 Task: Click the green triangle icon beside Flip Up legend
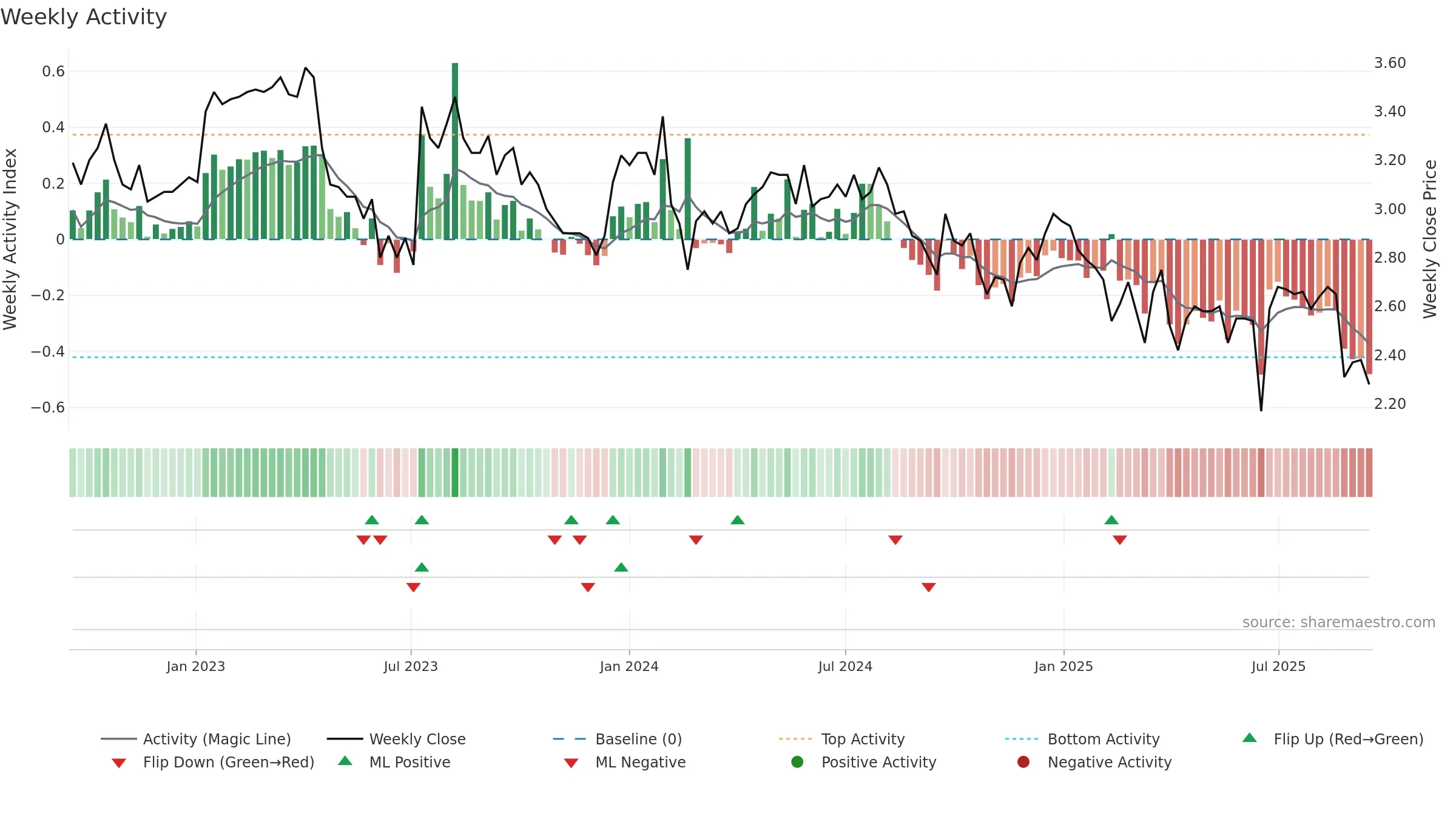coord(1250,738)
